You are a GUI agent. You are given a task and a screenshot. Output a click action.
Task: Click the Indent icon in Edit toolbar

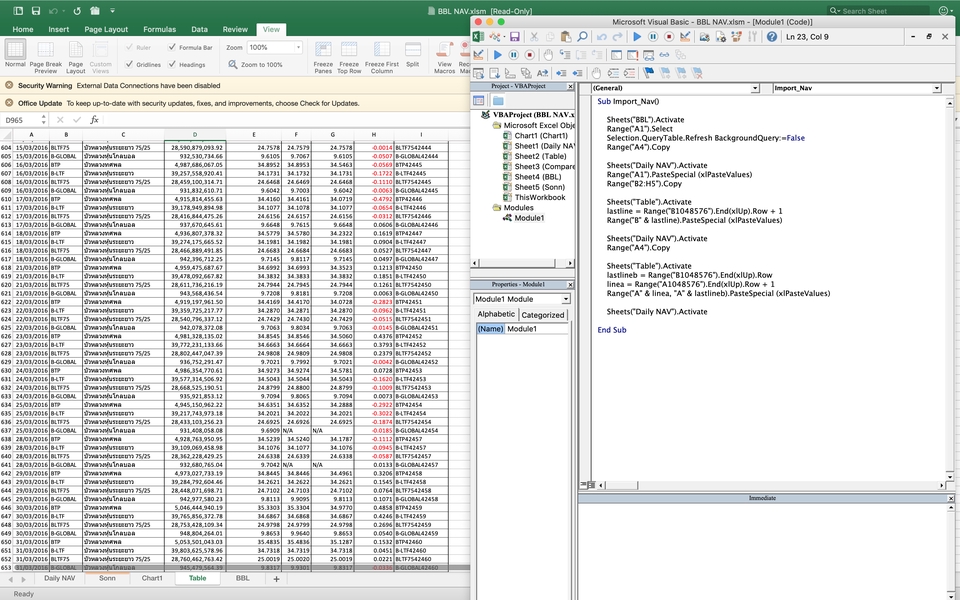(x=561, y=73)
